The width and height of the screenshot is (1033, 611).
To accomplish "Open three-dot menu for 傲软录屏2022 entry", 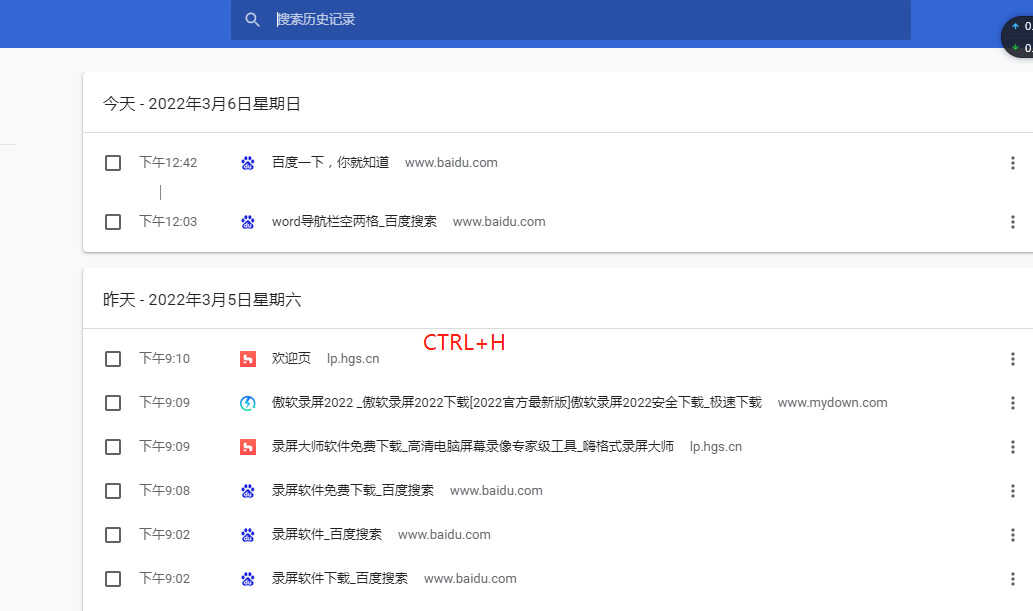I will tap(1013, 403).
